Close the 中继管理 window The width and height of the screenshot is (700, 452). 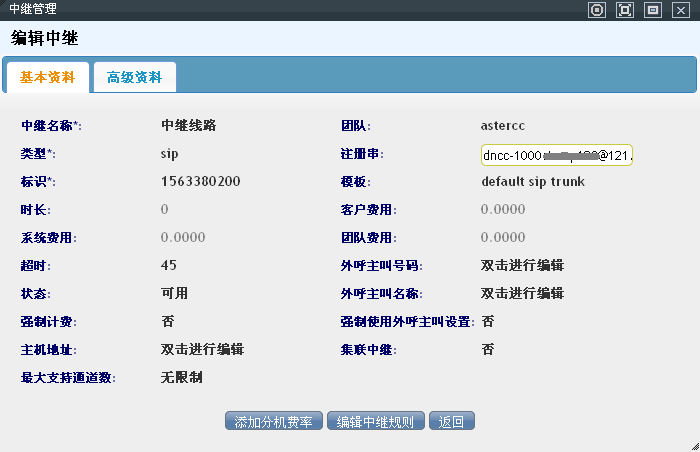click(x=682, y=10)
